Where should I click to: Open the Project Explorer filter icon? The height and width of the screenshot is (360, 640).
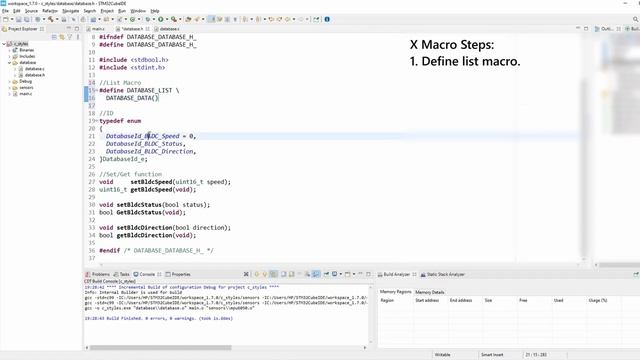pos(69,37)
